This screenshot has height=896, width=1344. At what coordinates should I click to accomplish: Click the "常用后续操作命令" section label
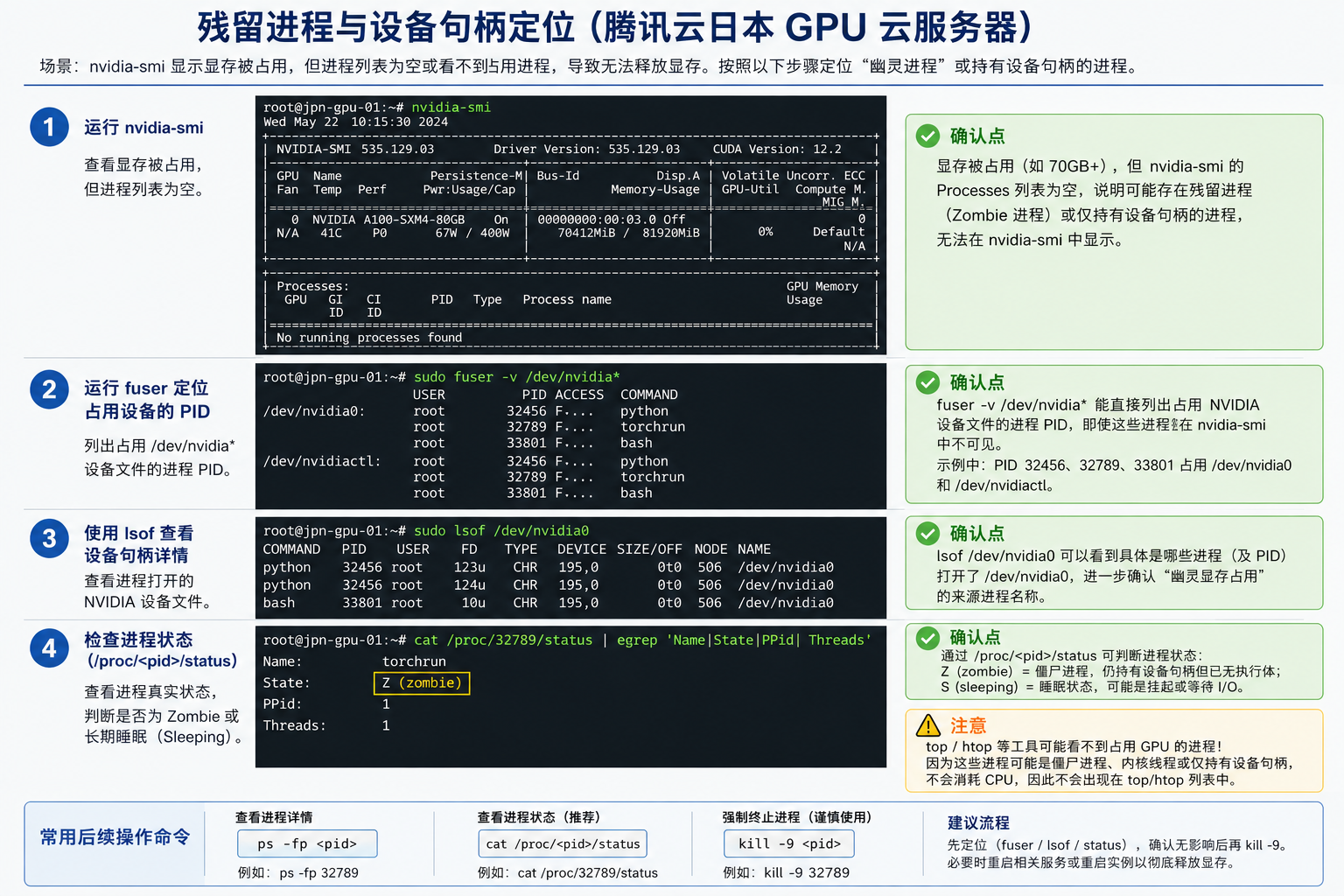click(115, 837)
